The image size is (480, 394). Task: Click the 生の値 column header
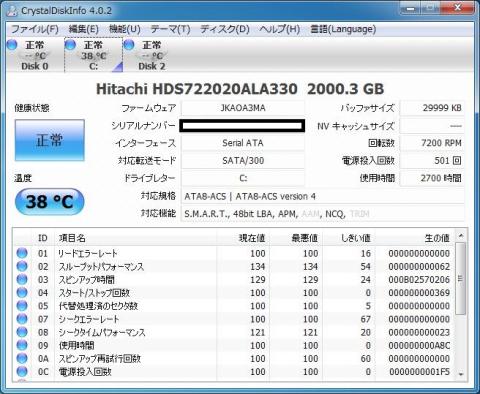coord(414,238)
